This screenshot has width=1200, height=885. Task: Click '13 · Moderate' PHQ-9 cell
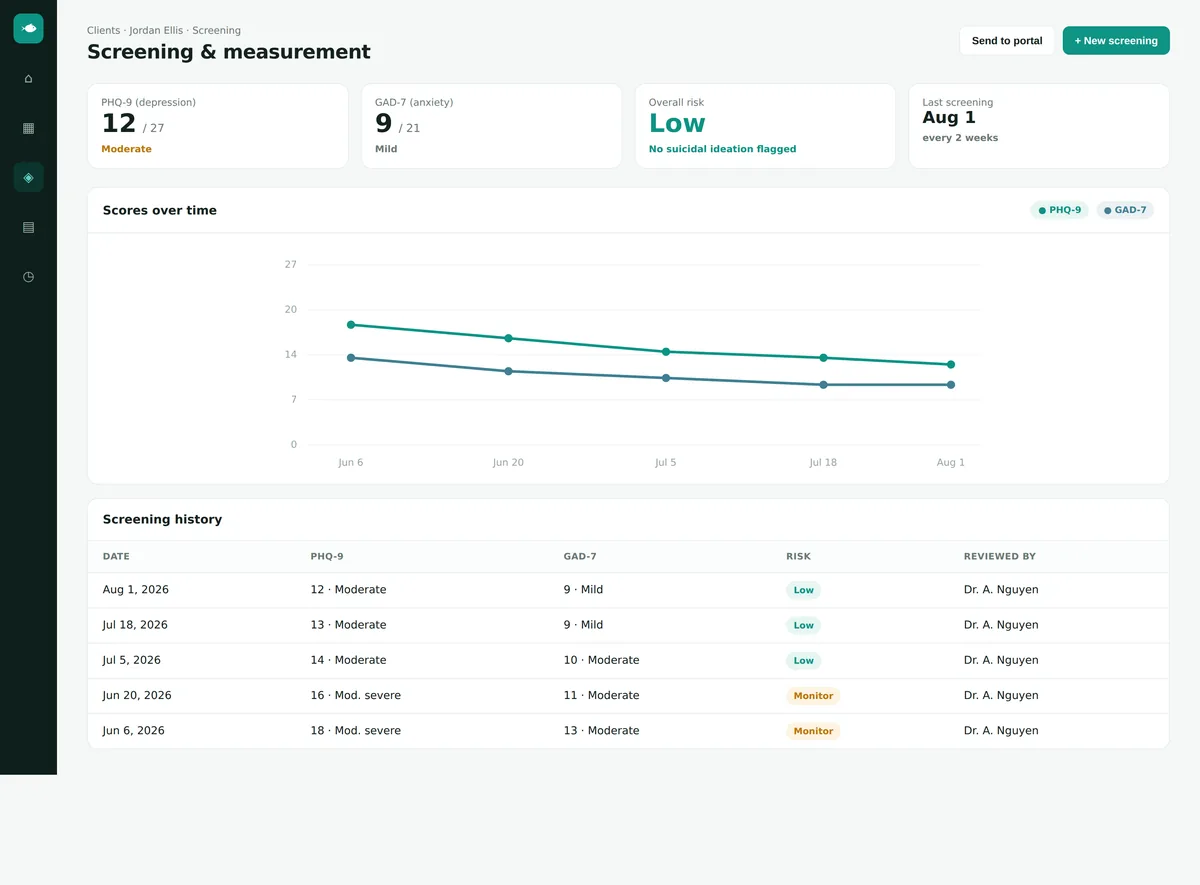pyautogui.click(x=348, y=625)
